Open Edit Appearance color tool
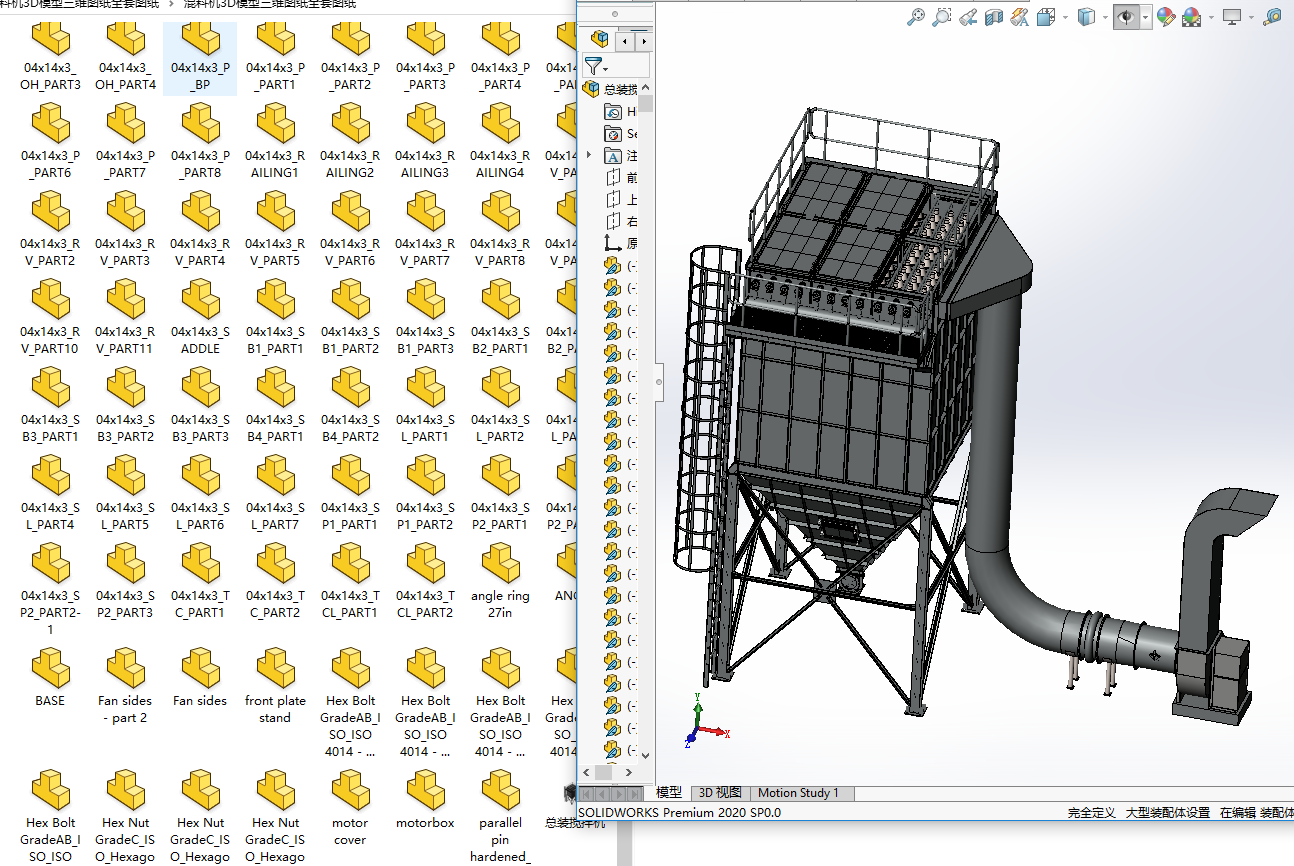Viewport: 1294px width, 866px height. coord(1165,17)
